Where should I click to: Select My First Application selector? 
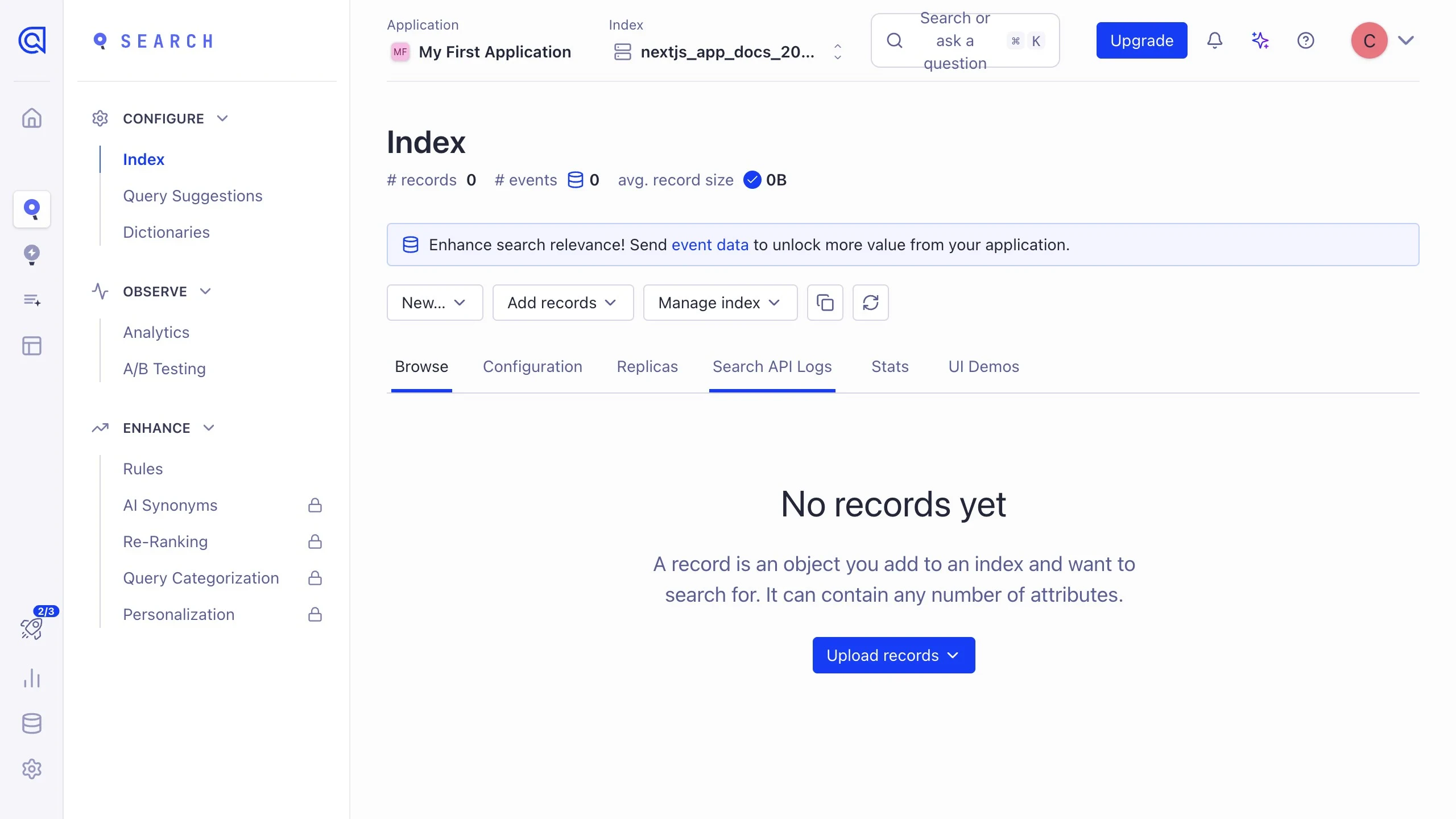(481, 52)
